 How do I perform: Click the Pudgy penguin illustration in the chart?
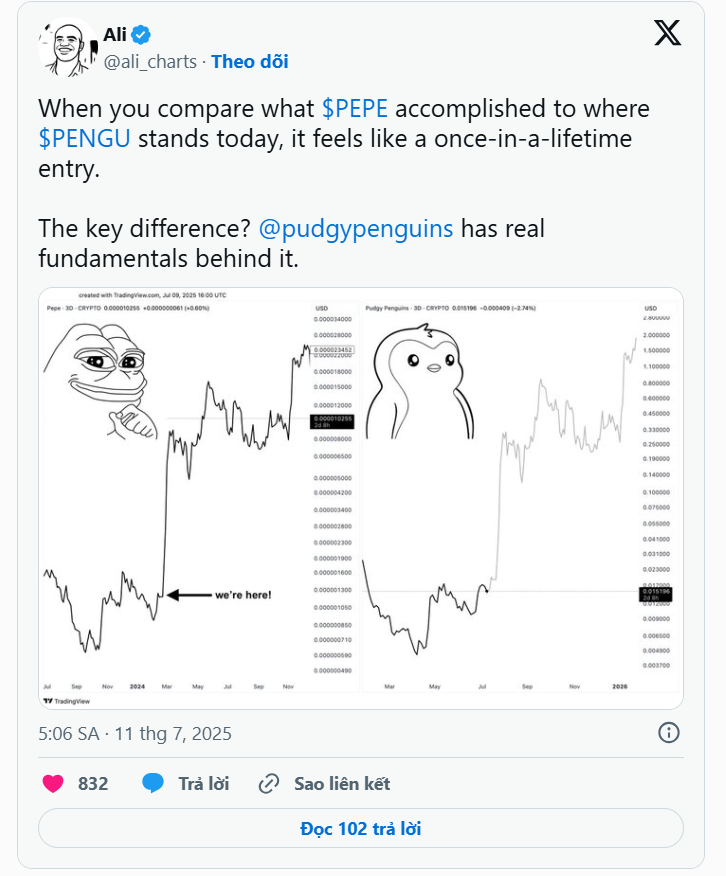tap(418, 384)
